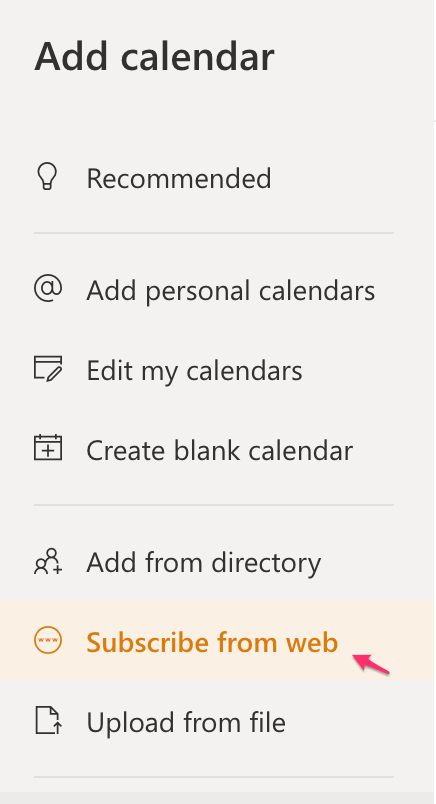Click the Upload from file document icon
The height and width of the screenshot is (804, 436).
point(48,721)
